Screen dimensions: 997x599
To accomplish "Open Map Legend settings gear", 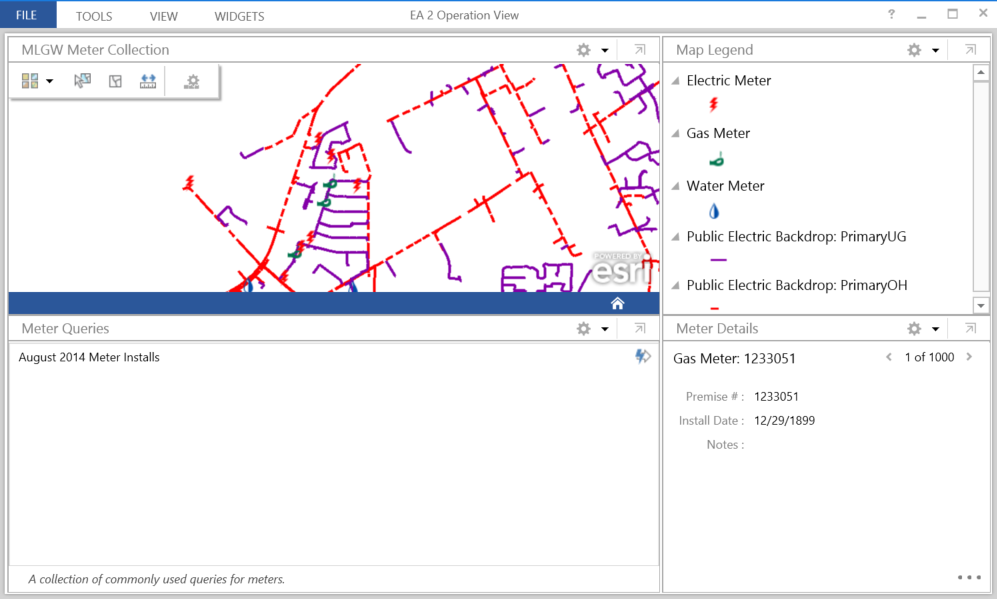I will pyautogui.click(x=914, y=50).
